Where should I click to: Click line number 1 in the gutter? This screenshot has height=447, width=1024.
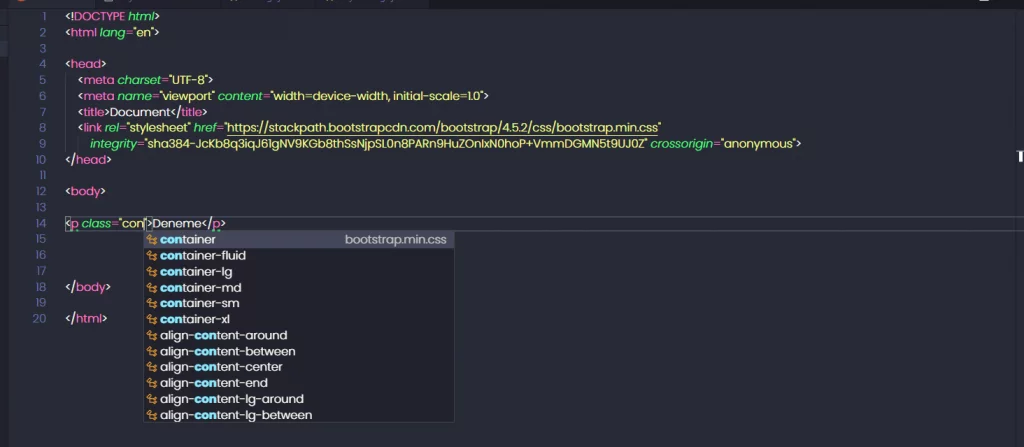[44, 16]
